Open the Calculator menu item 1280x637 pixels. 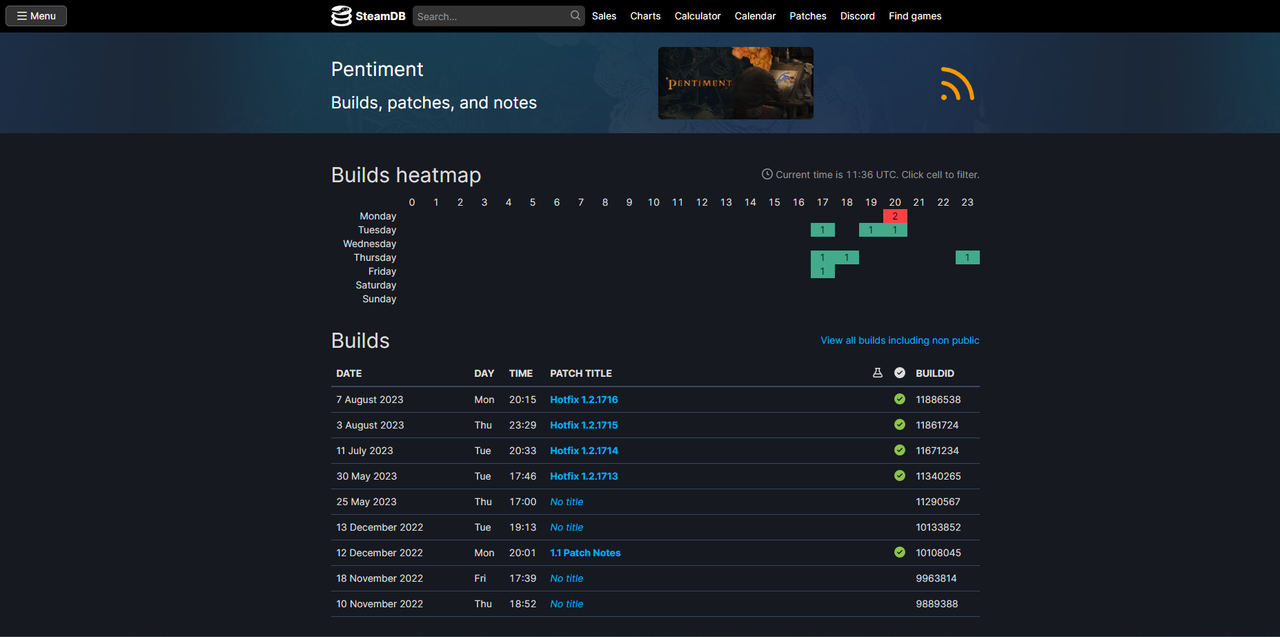pos(698,16)
